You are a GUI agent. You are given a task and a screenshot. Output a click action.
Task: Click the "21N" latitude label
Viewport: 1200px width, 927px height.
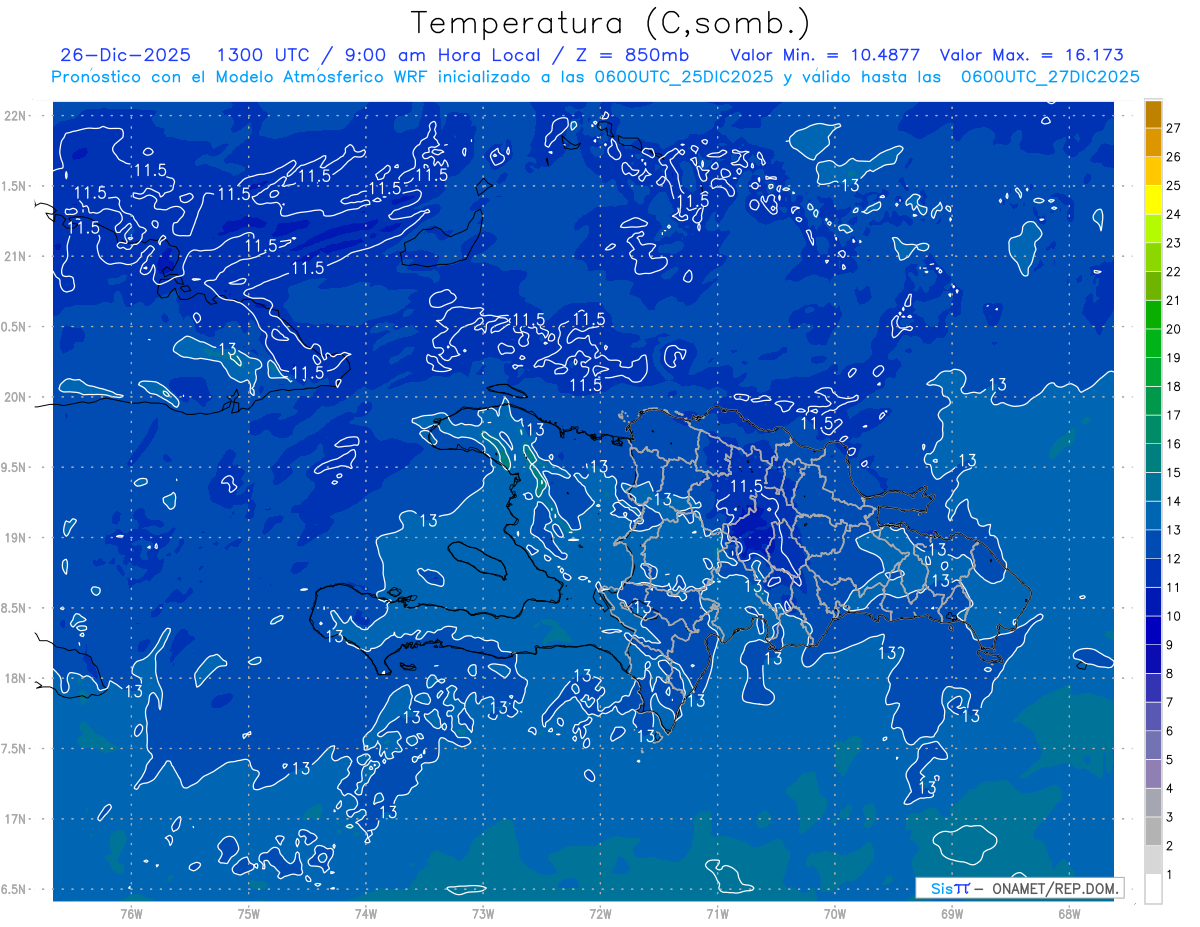(16, 256)
